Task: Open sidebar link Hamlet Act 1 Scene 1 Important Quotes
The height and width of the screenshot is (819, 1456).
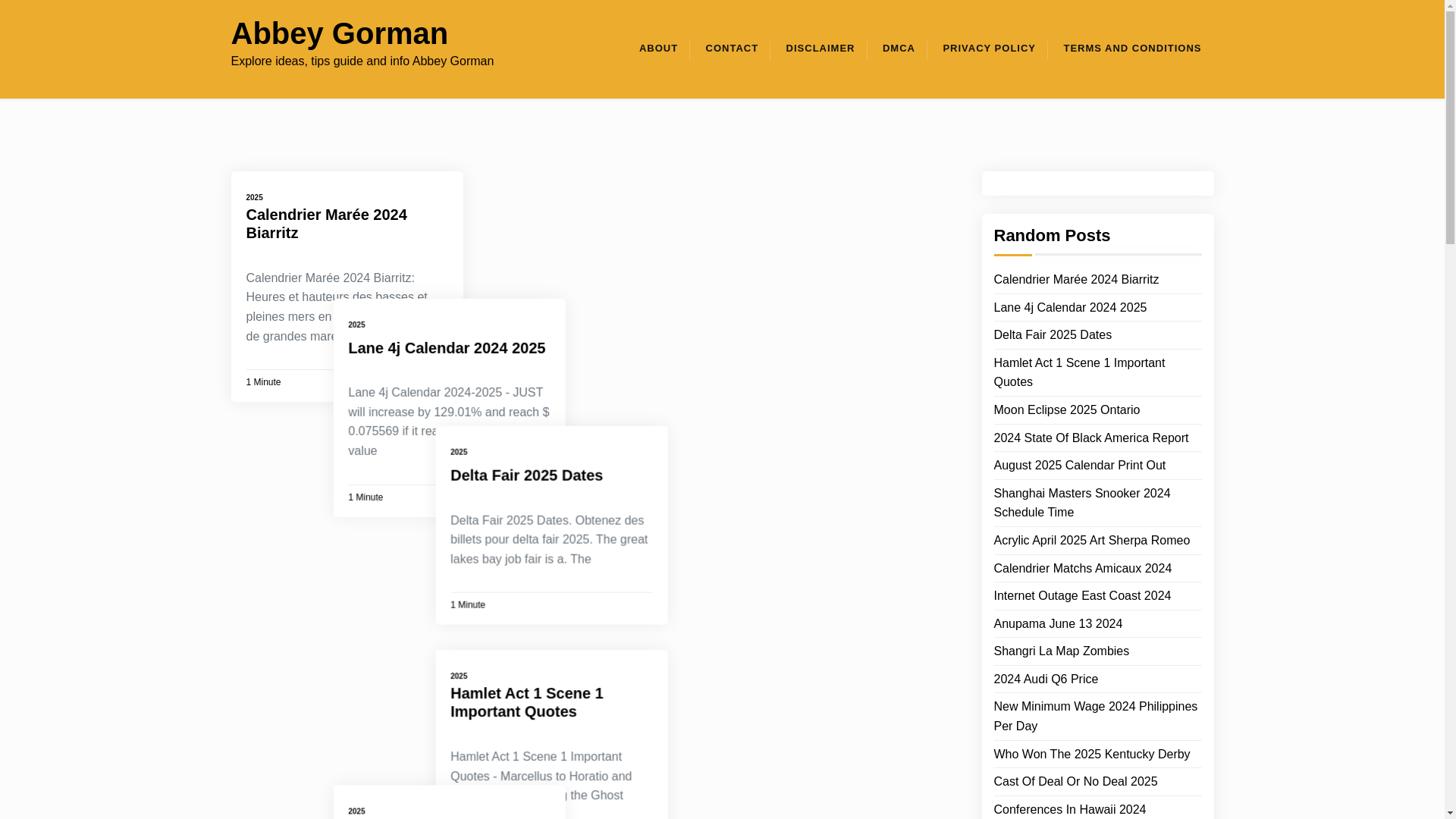Action: [x=1079, y=372]
